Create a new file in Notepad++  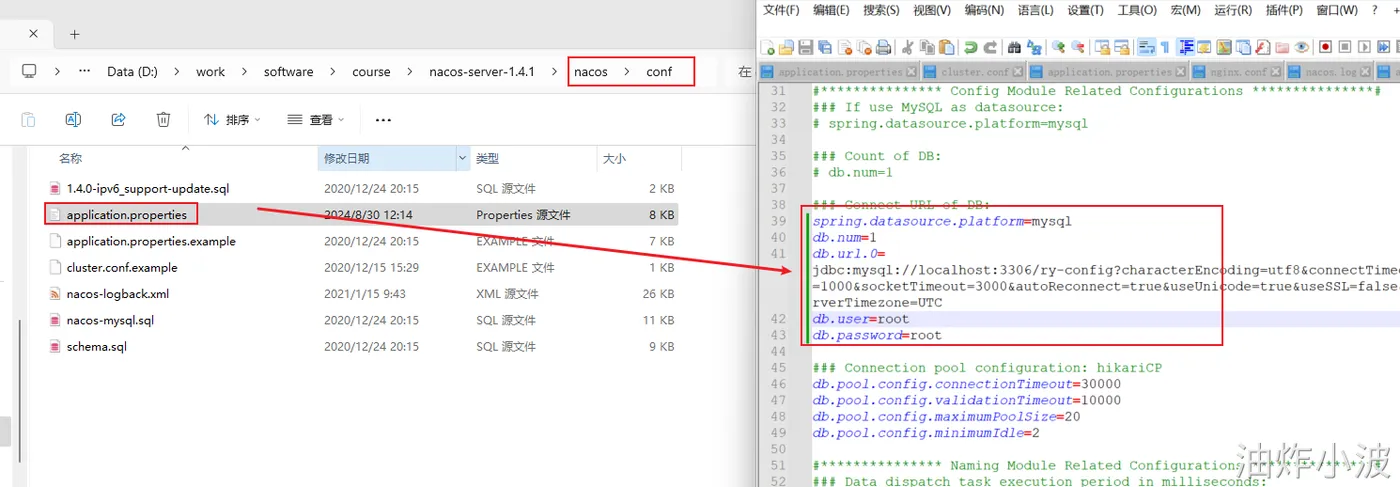tap(766, 47)
